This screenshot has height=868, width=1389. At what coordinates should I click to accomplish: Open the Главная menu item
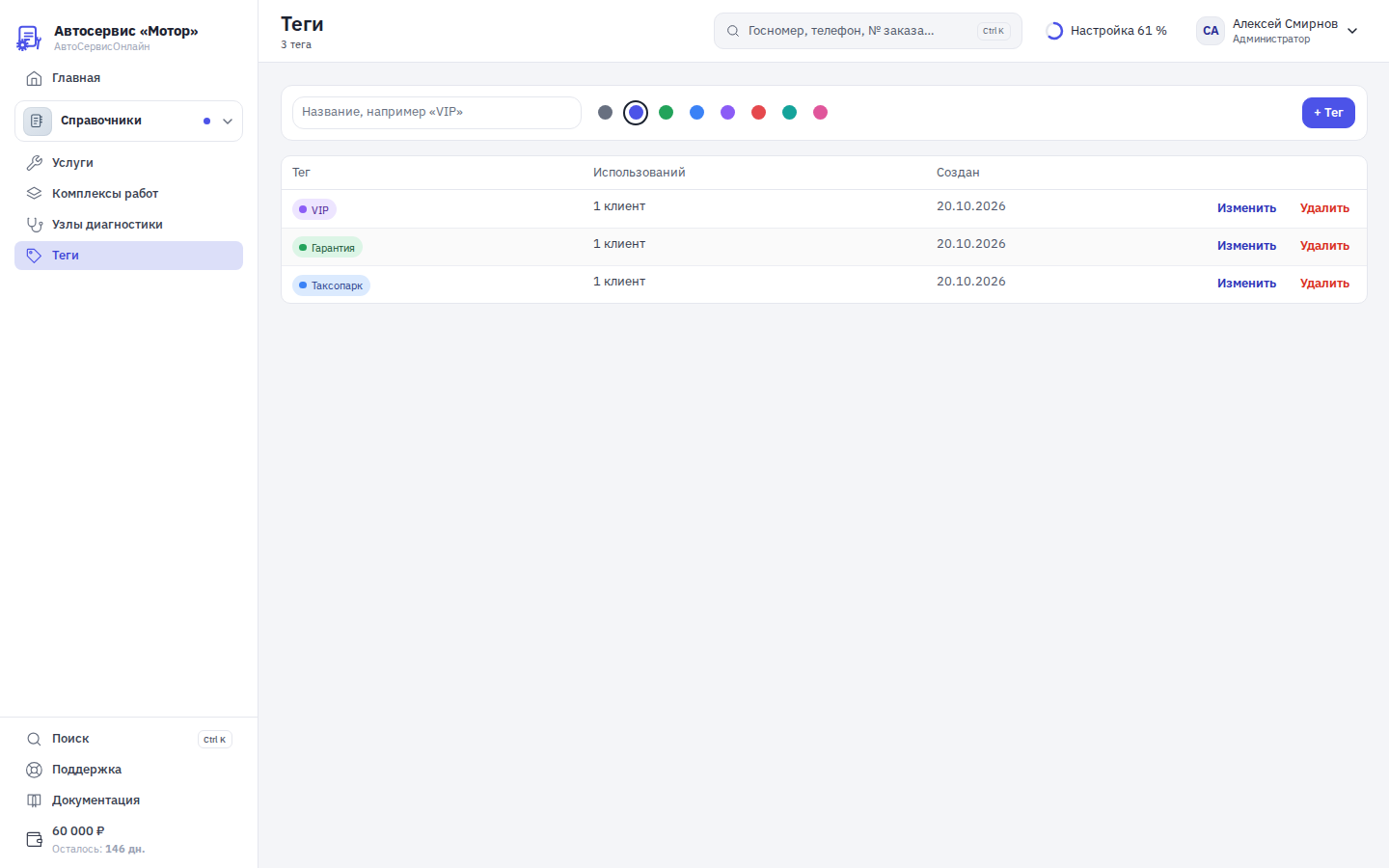(x=129, y=78)
